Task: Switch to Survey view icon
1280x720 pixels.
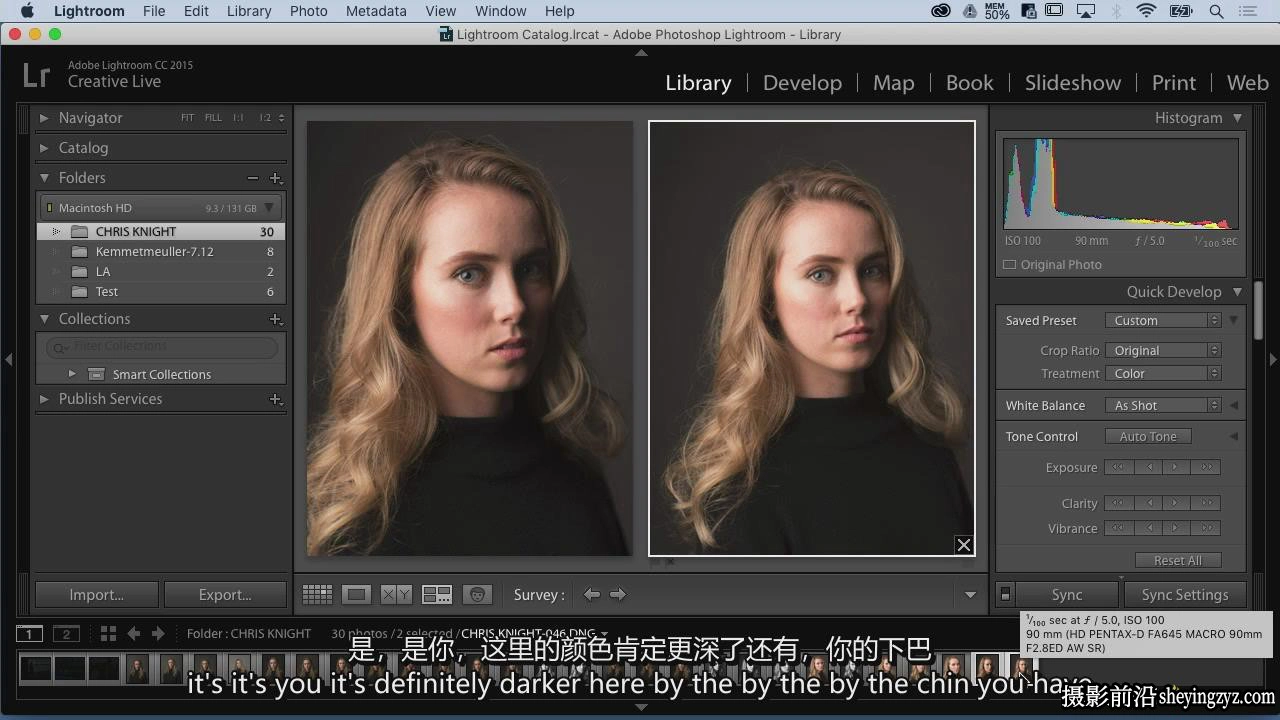Action: point(437,595)
